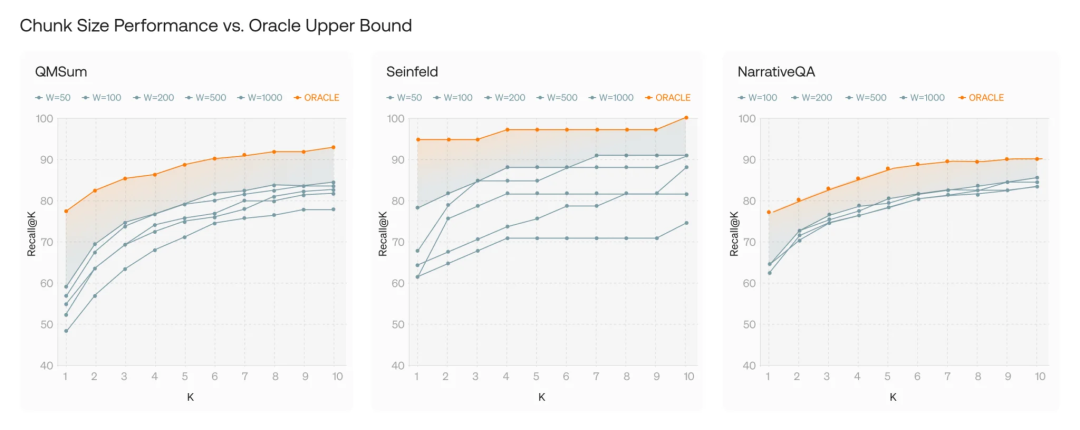Click ORACLE data point at K=10 in QMSum
The image size is (1080, 430).
[x=333, y=147]
